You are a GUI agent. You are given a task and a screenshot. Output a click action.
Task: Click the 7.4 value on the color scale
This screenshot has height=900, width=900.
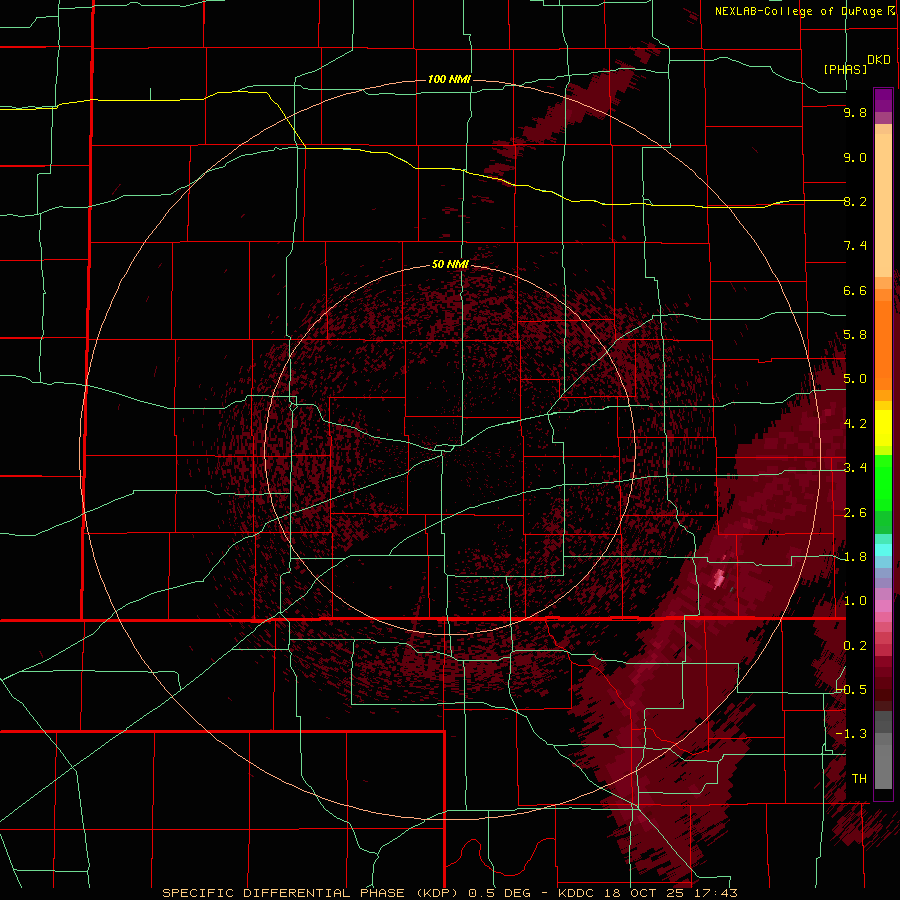[855, 246]
